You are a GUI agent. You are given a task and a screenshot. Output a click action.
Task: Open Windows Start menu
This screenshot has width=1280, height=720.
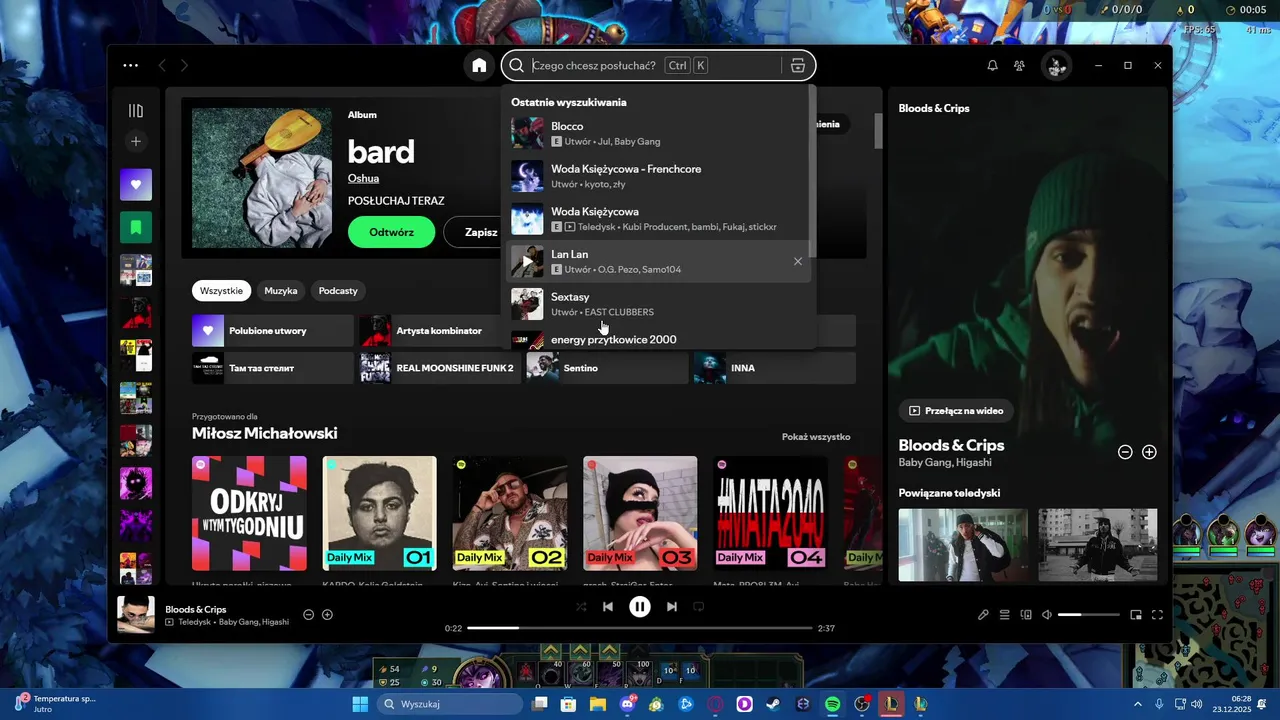[360, 705]
